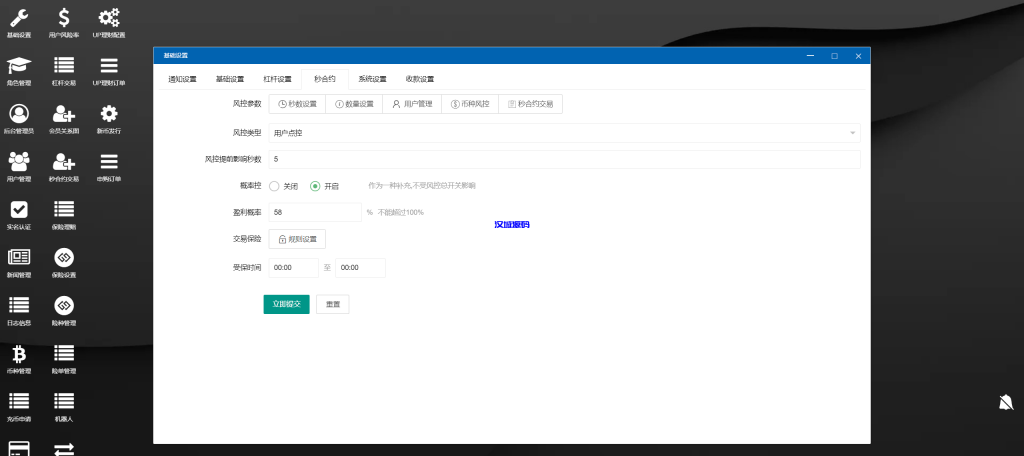Click the exchange arrows icon at the bottom

(64, 449)
